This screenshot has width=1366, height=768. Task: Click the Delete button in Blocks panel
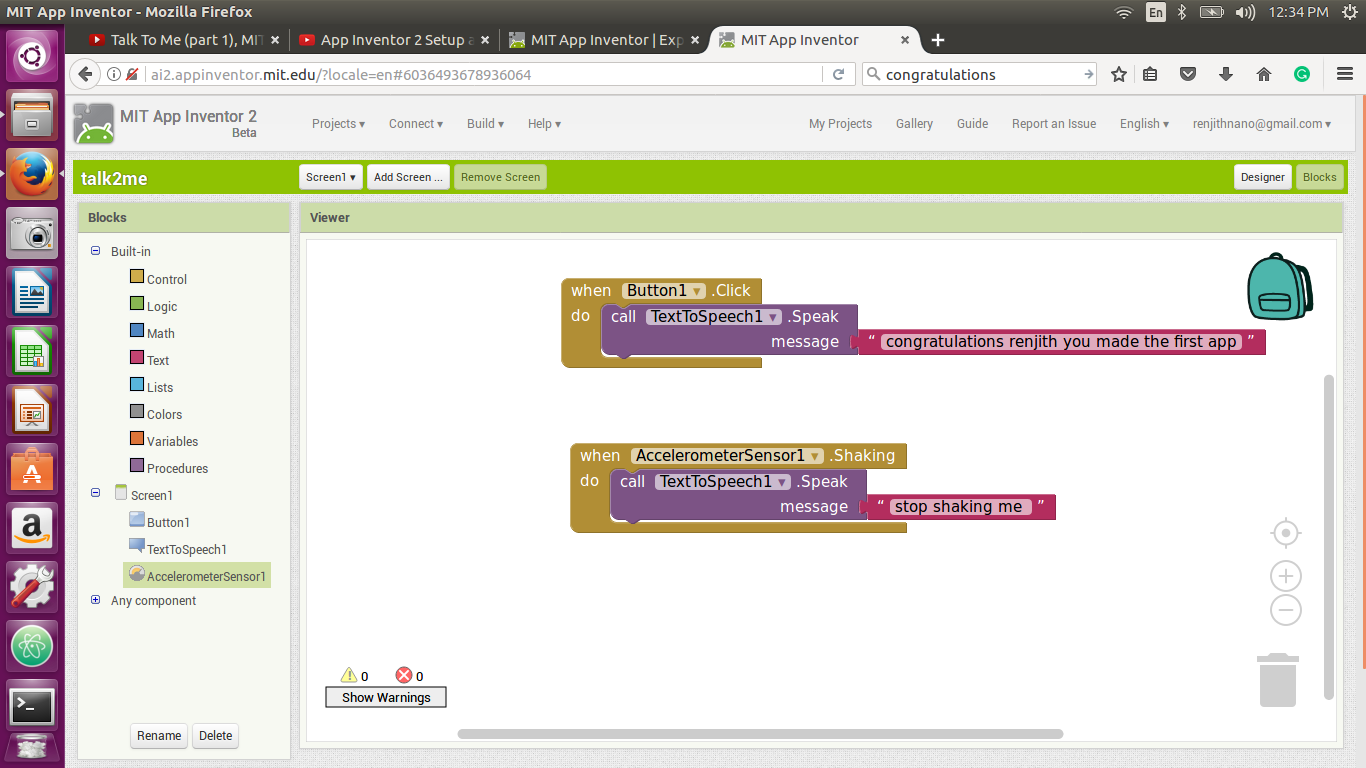click(x=215, y=736)
